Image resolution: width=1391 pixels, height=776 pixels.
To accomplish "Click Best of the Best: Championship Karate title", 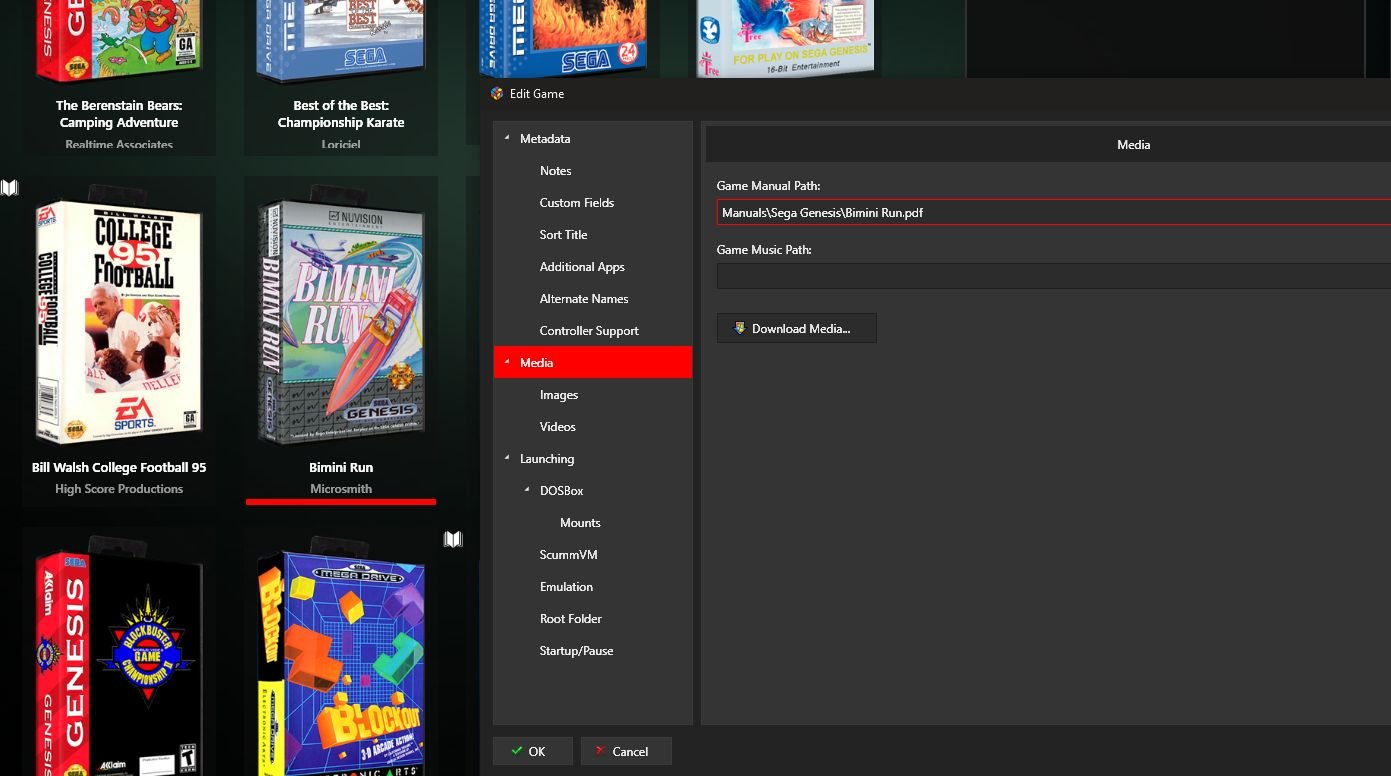I will [341, 114].
